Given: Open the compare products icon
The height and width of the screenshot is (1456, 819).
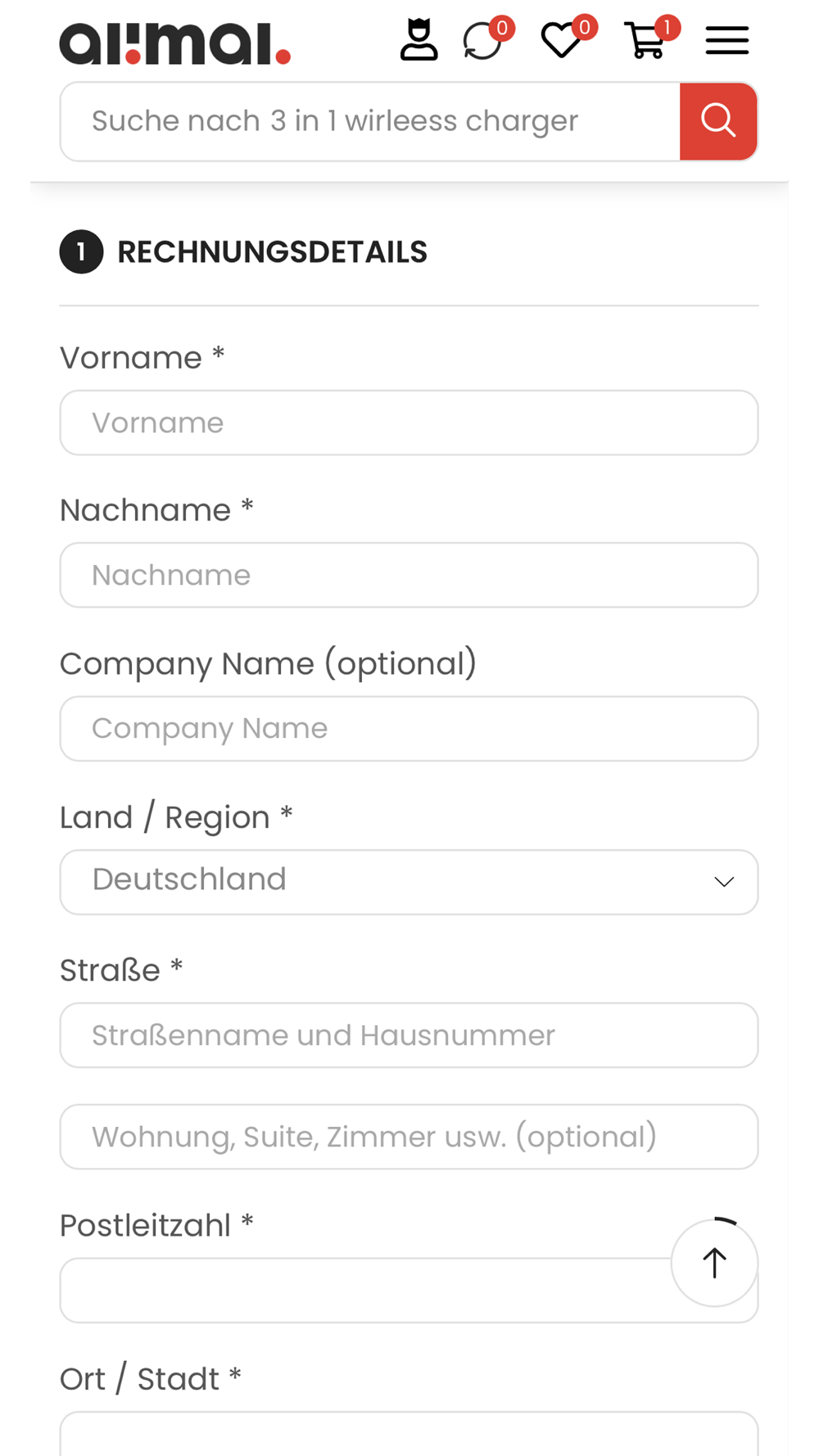Looking at the screenshot, I should click(483, 41).
